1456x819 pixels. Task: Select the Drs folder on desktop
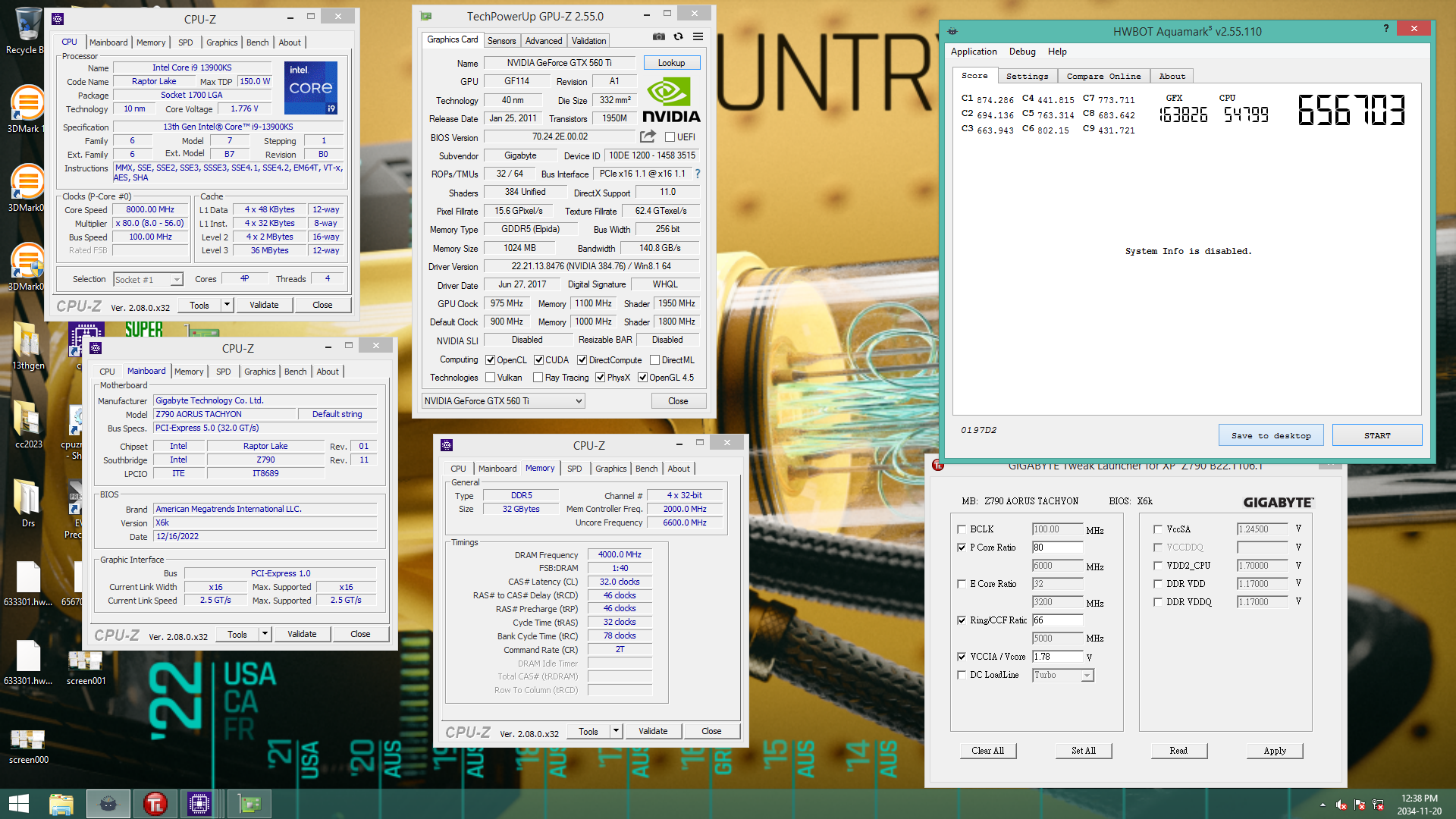click(x=28, y=503)
